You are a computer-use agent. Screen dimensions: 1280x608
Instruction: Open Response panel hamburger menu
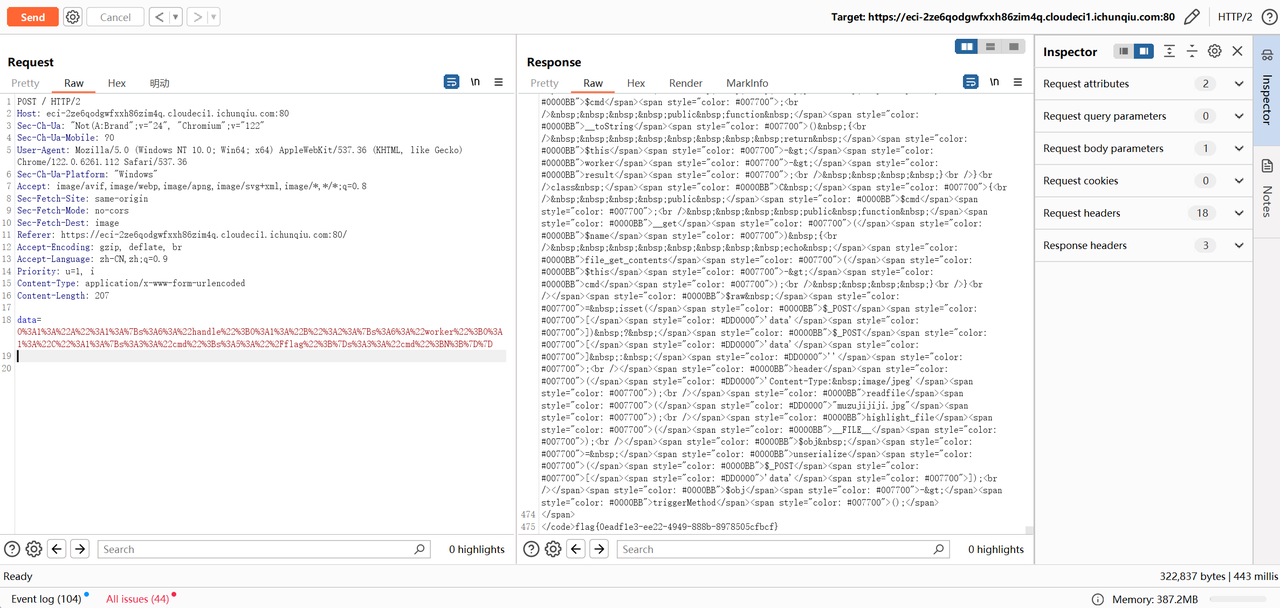[x=1018, y=82]
